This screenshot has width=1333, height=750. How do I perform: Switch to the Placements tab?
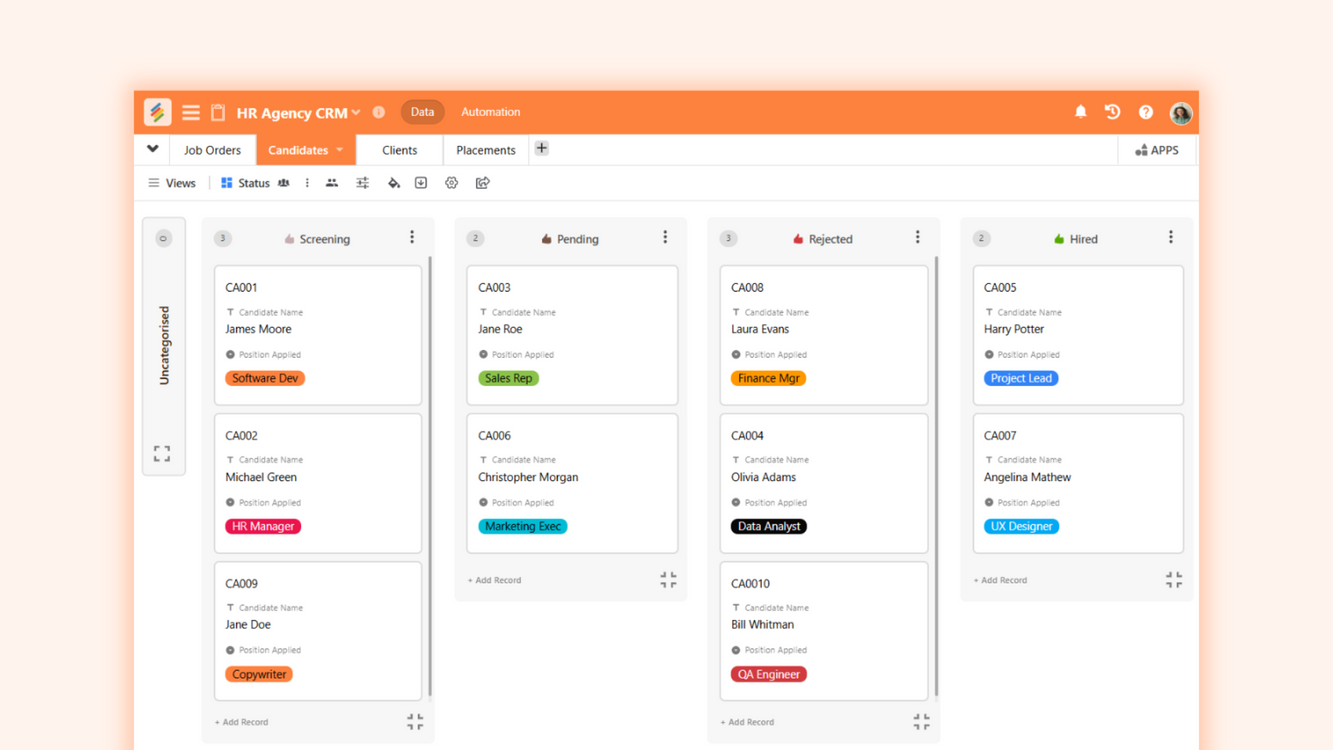(x=486, y=150)
